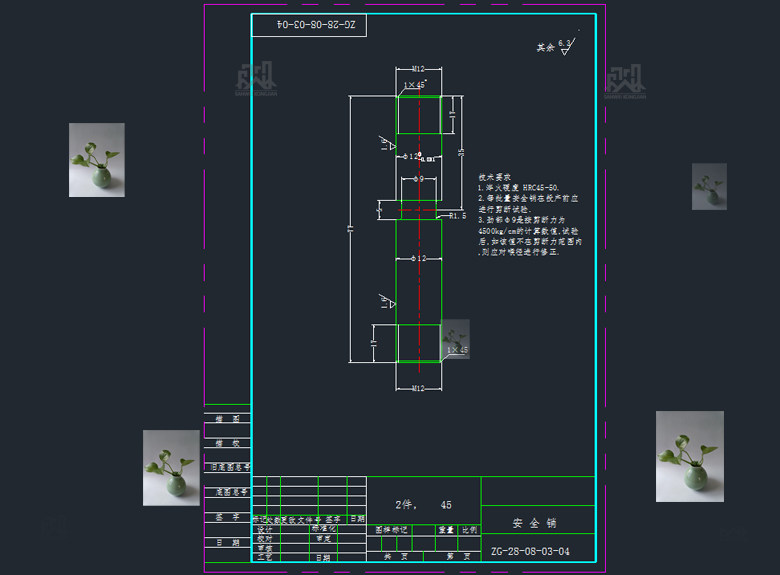This screenshot has width=780, height=575.
Task: Click the R1.5 radius callout
Action: (x=458, y=216)
